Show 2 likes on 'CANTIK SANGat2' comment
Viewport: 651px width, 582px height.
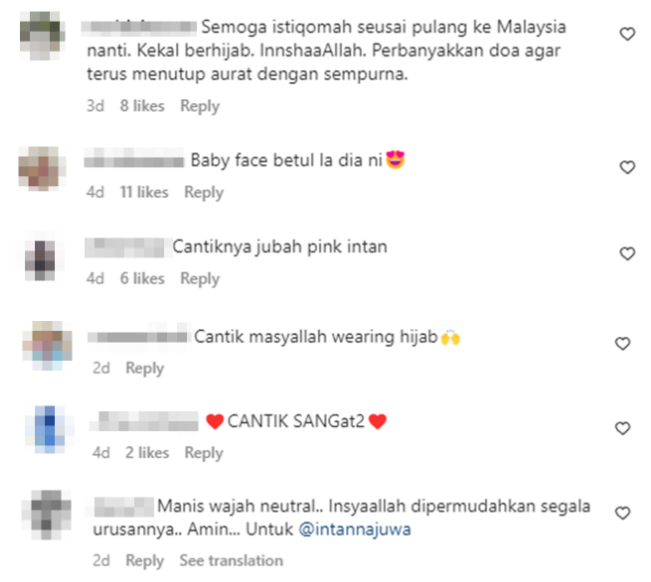147,453
